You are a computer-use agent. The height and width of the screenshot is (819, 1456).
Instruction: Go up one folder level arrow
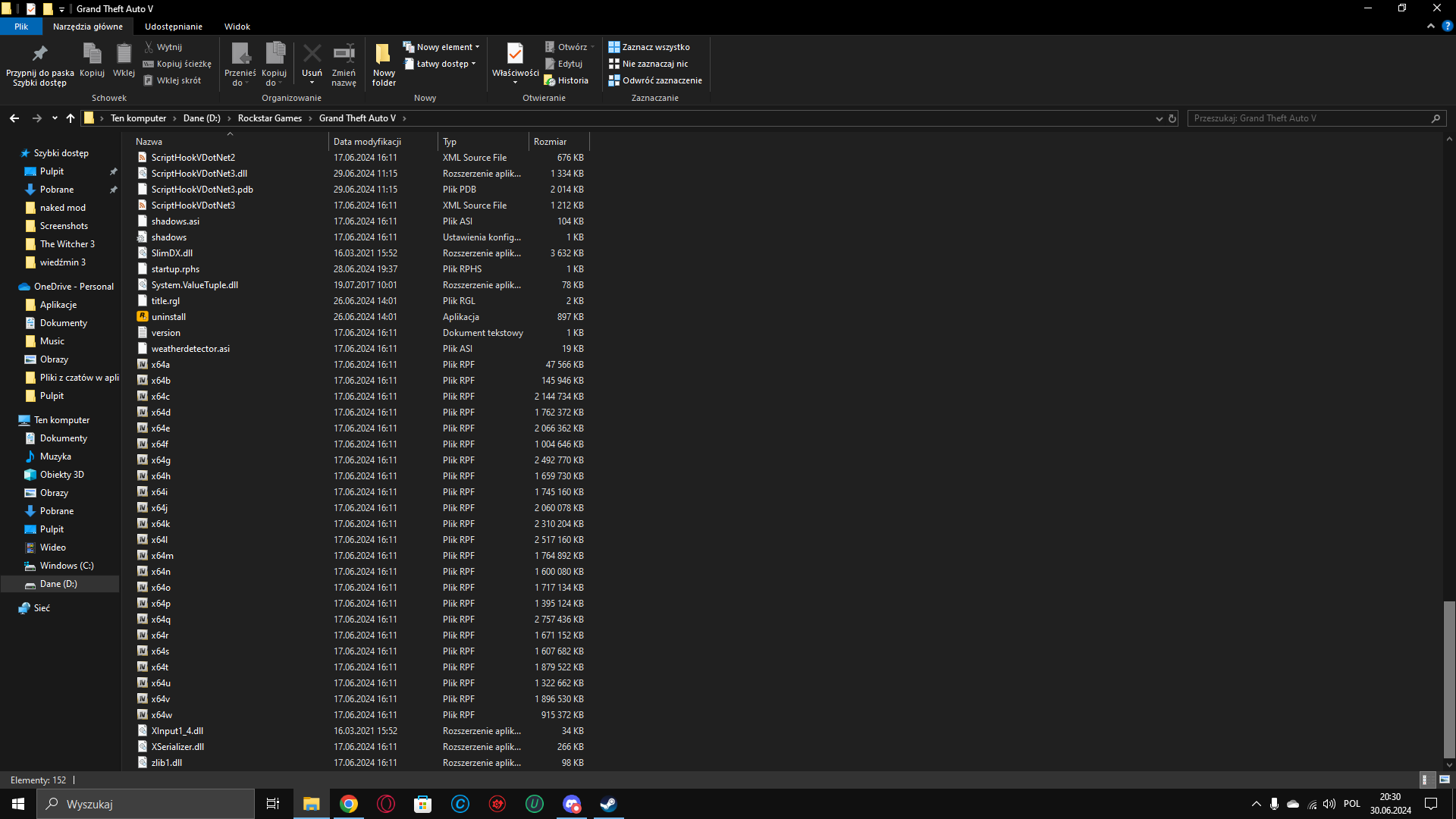[71, 118]
